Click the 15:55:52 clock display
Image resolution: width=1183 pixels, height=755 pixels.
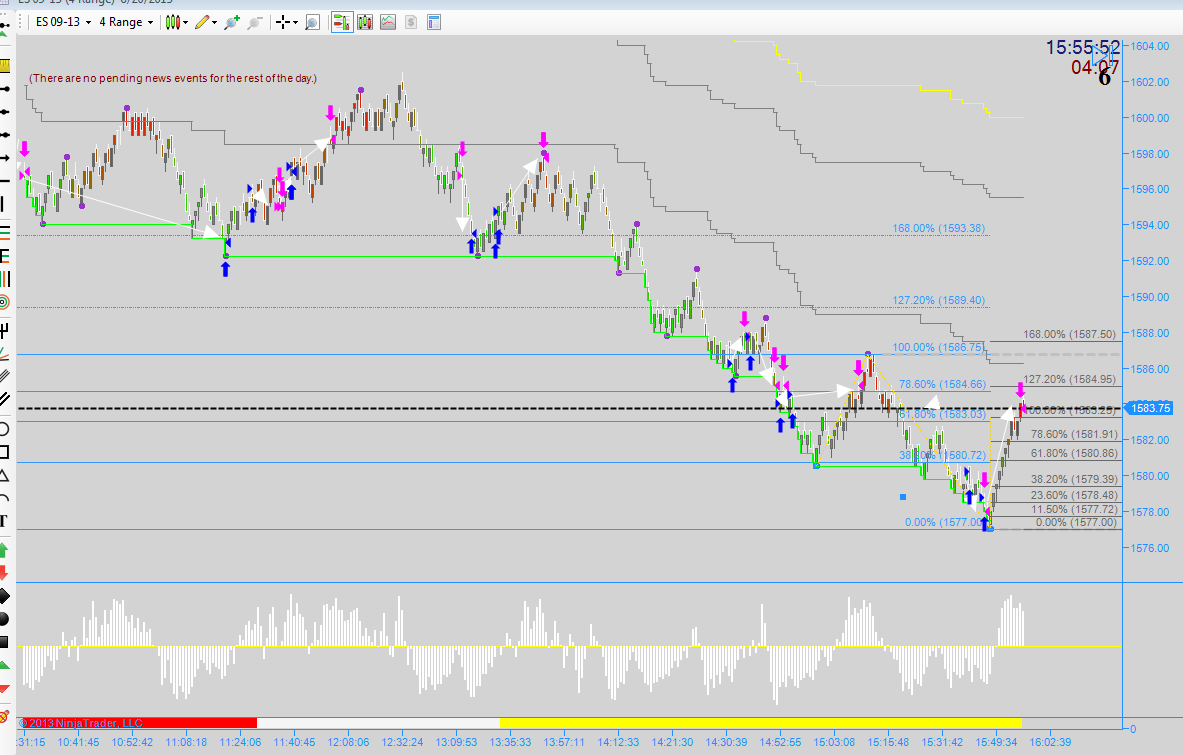click(1083, 48)
